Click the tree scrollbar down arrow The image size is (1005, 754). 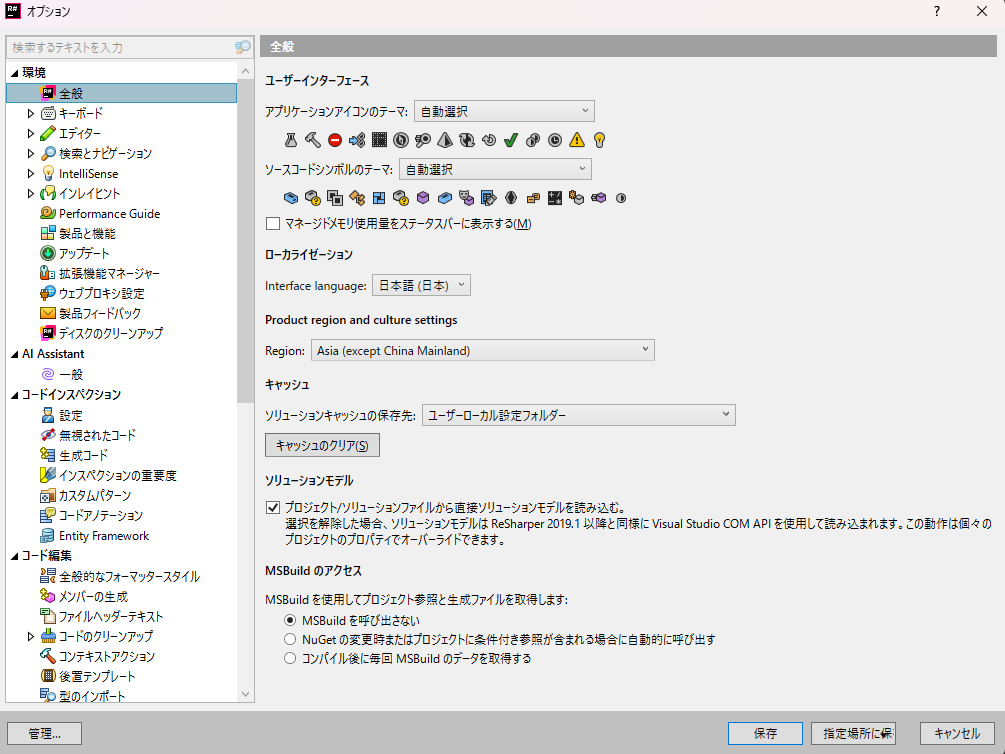245,694
